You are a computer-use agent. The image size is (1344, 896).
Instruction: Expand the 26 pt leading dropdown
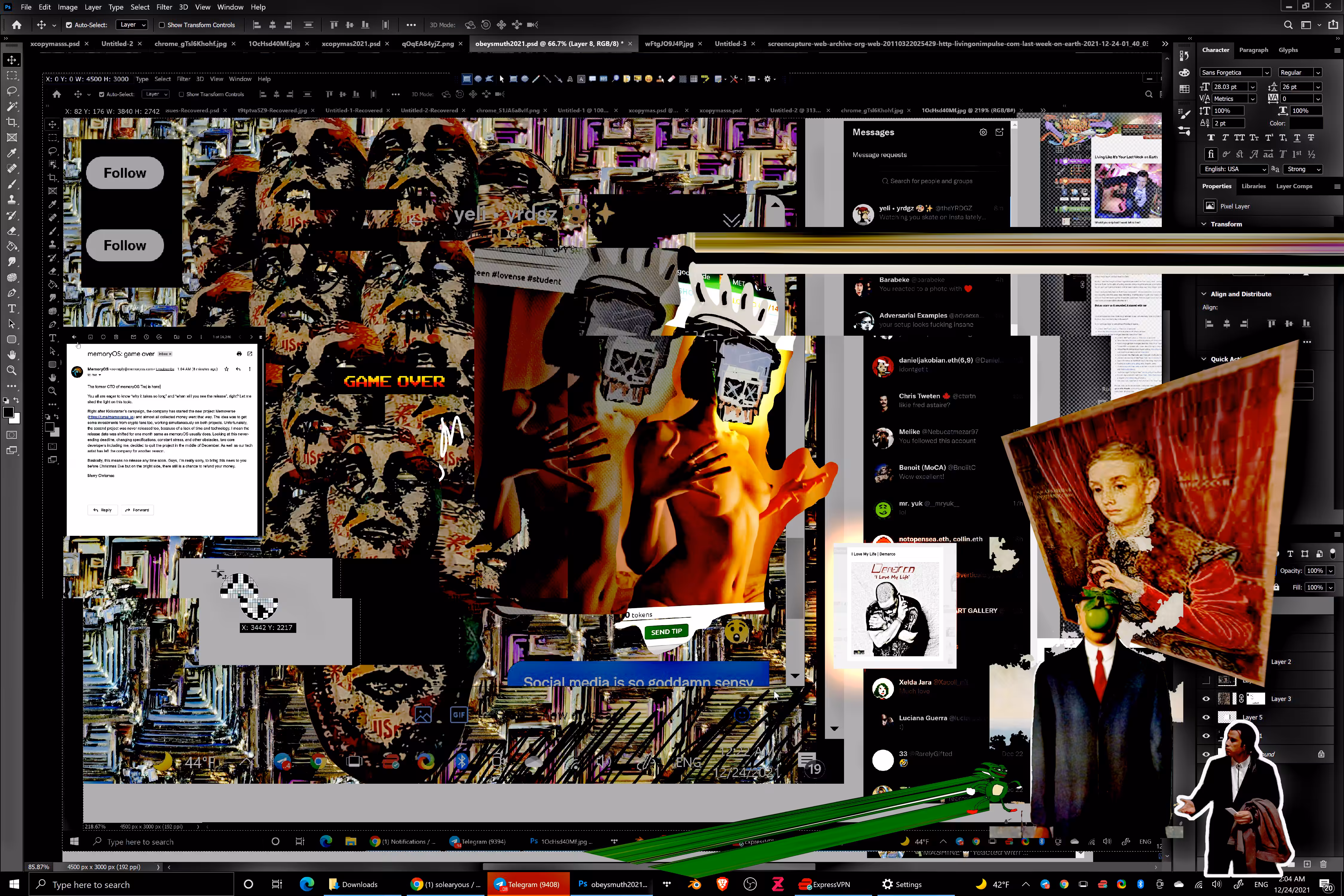click(1318, 87)
